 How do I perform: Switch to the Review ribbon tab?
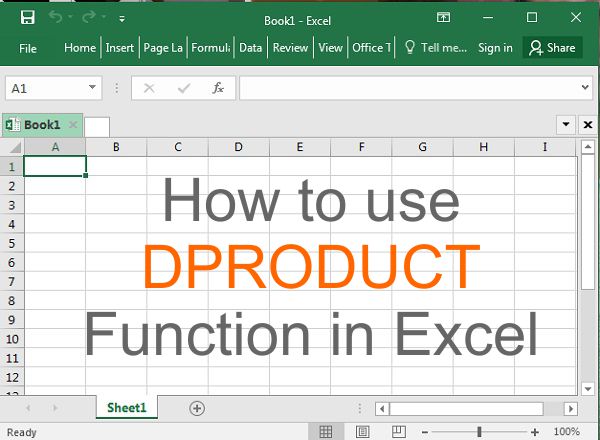290,48
